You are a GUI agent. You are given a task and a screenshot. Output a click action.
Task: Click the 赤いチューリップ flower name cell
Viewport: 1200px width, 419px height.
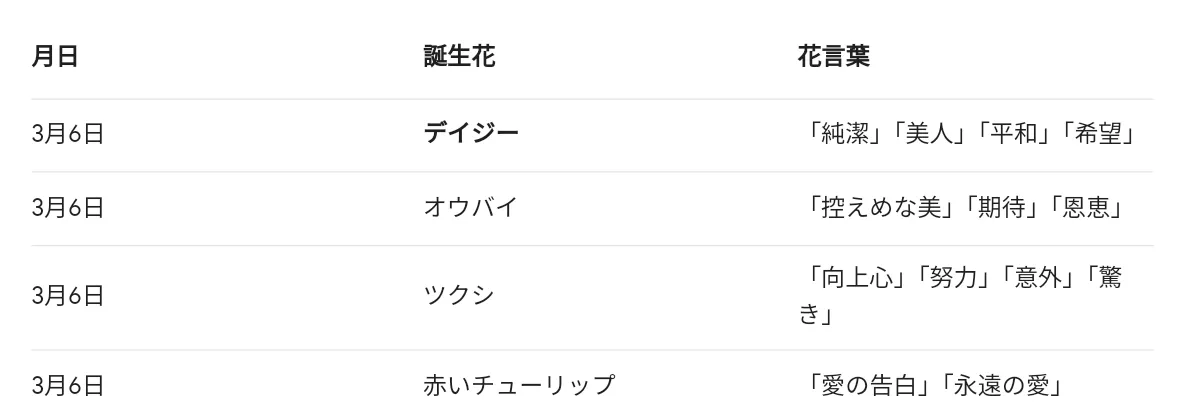(x=519, y=384)
